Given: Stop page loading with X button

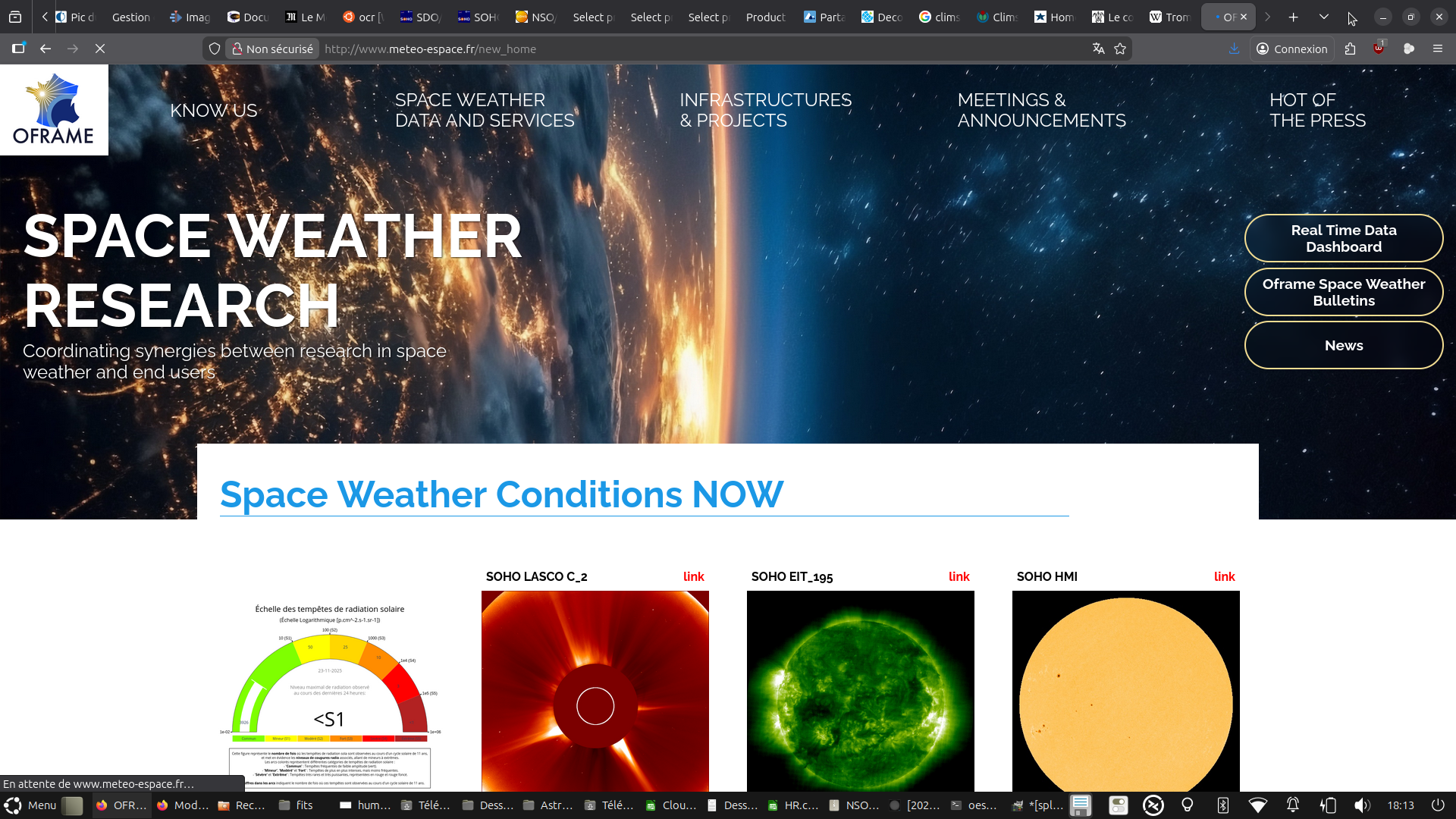Looking at the screenshot, I should (x=100, y=49).
